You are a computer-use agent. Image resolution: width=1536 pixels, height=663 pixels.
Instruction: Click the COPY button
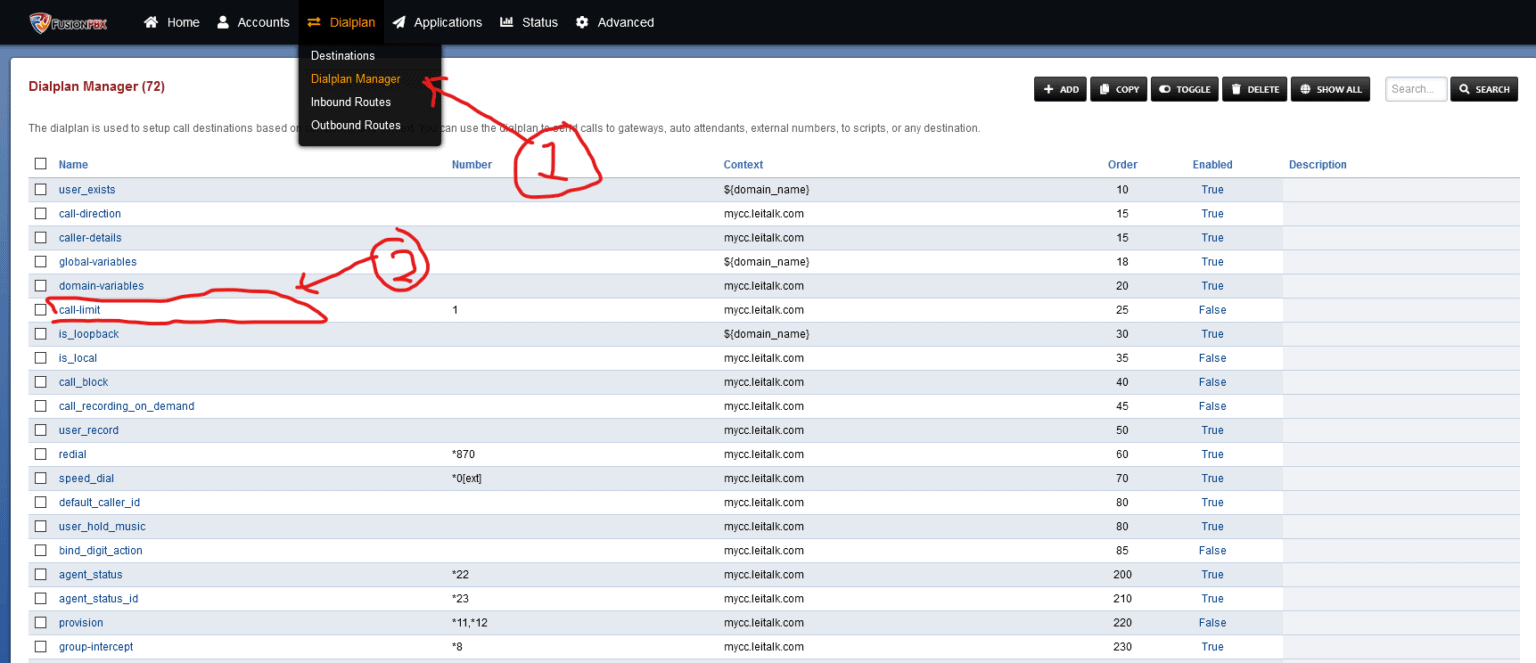tap(1119, 89)
